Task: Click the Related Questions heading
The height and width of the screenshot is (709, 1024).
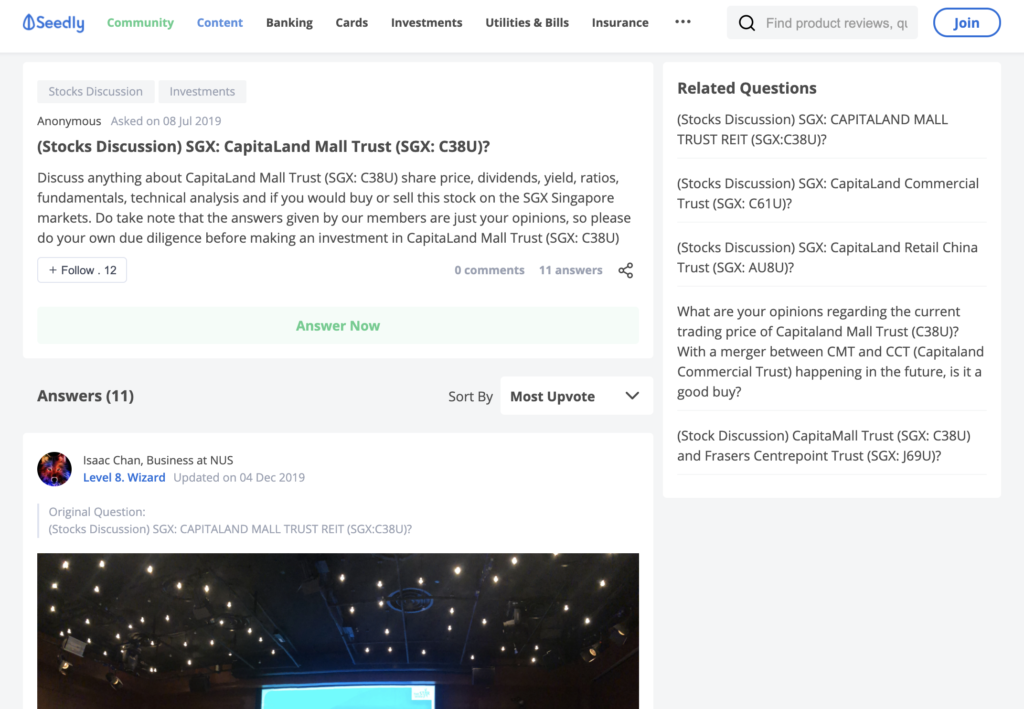Action: [746, 88]
